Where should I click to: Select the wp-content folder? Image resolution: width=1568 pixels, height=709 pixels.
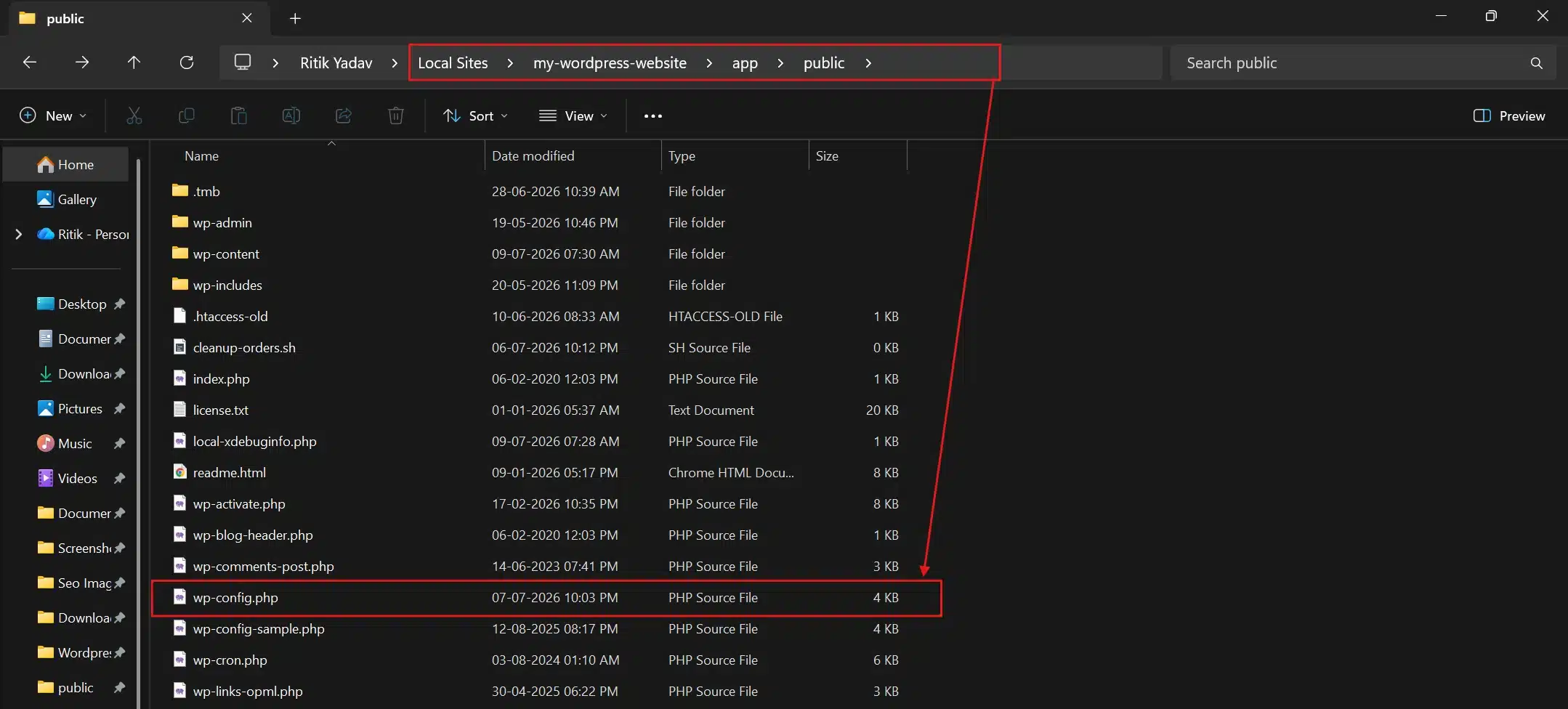pos(215,254)
